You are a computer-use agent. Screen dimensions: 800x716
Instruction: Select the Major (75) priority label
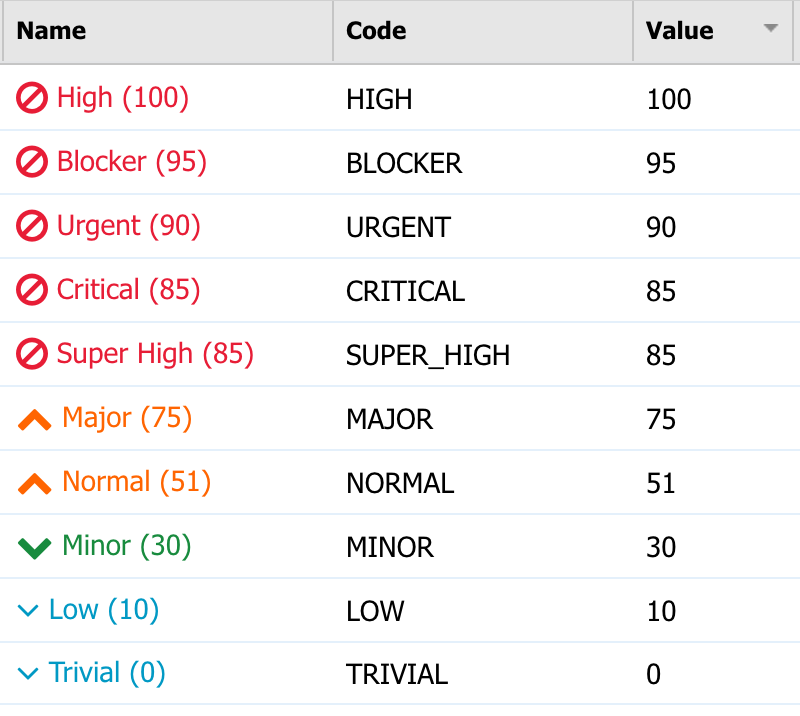127,418
